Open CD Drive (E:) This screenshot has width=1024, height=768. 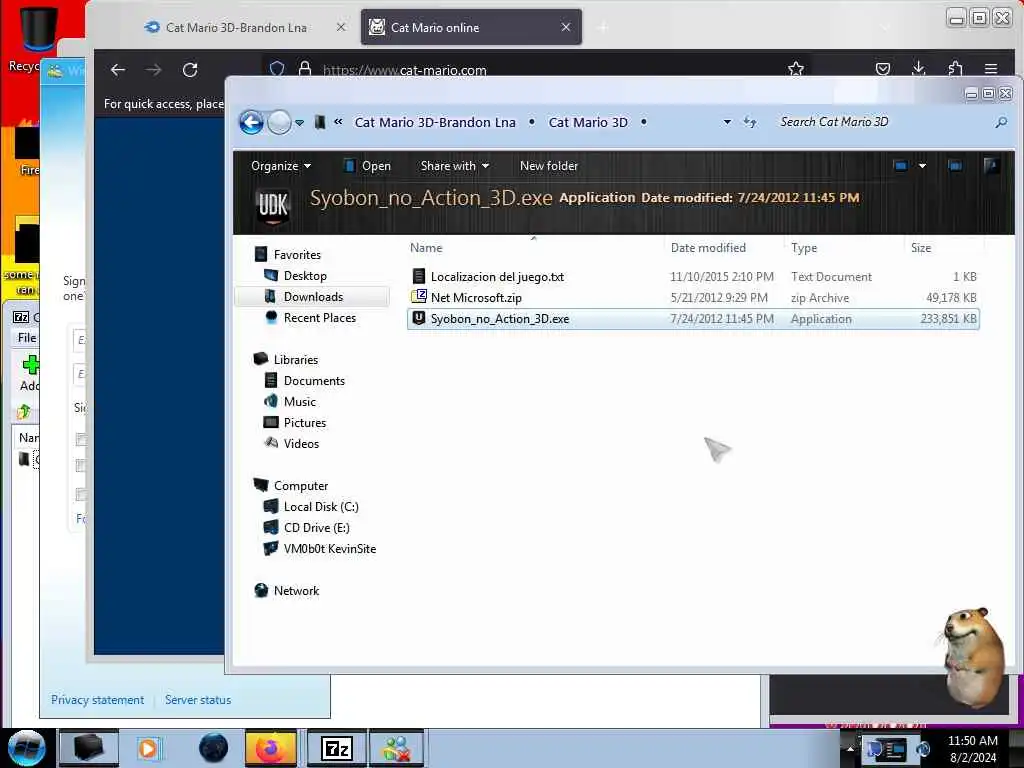pos(316,528)
